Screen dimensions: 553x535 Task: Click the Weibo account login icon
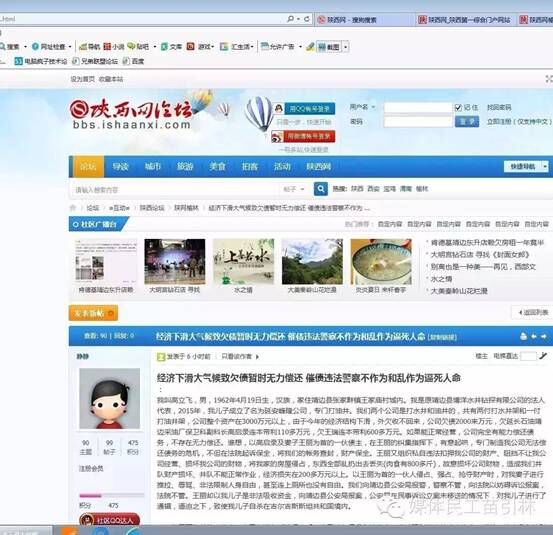tap(277, 136)
